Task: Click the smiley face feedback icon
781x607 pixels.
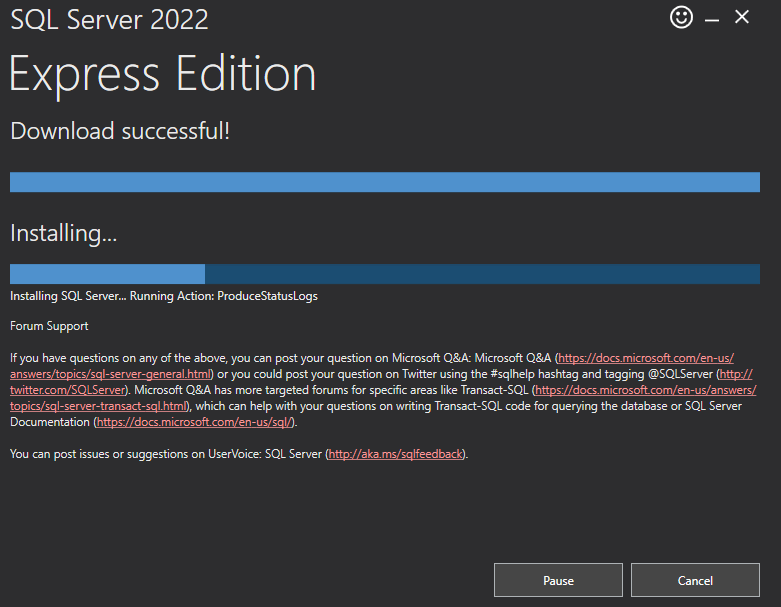Action: pyautogui.click(x=681, y=18)
